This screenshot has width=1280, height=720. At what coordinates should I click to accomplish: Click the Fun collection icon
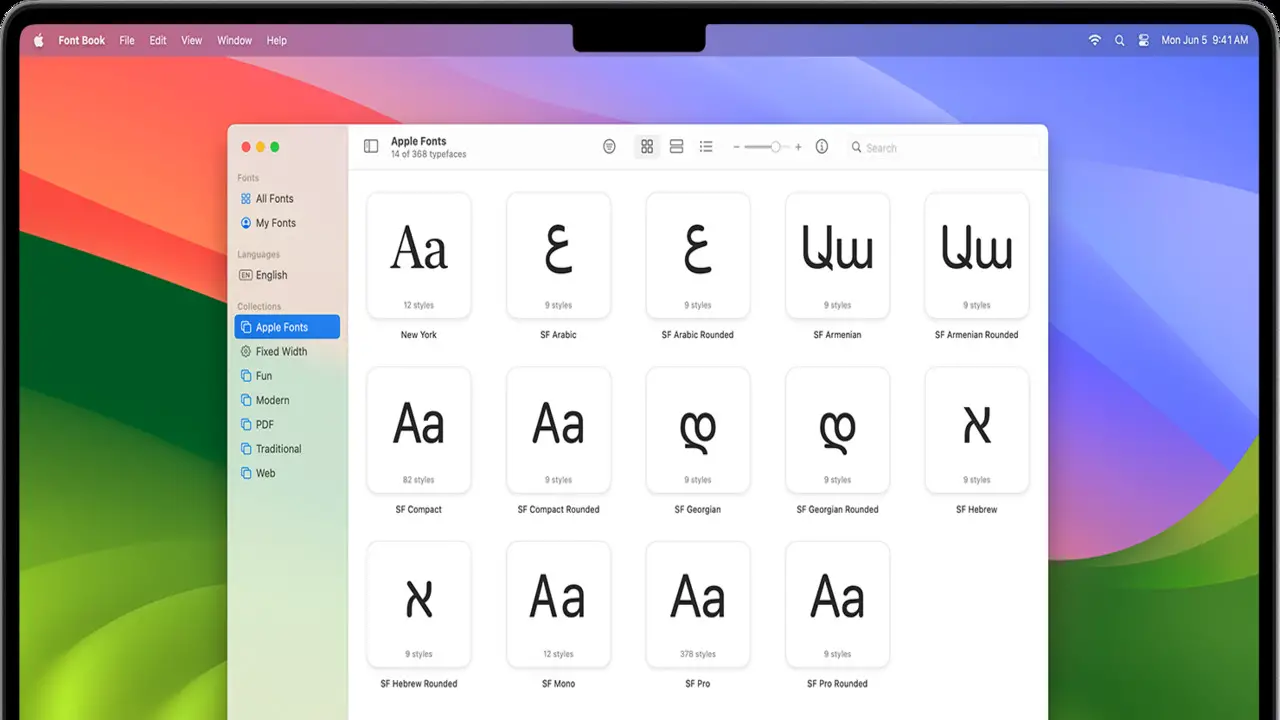pos(246,376)
